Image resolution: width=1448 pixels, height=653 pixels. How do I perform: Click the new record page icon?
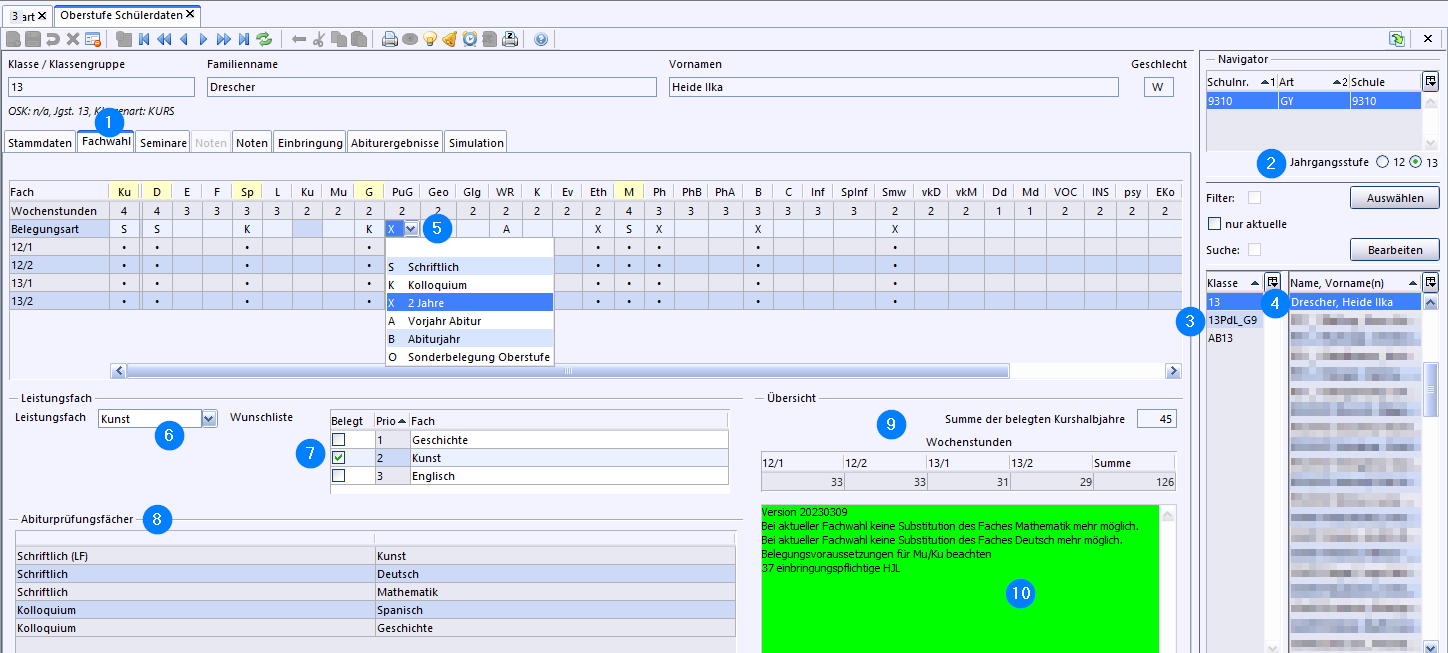point(13,39)
